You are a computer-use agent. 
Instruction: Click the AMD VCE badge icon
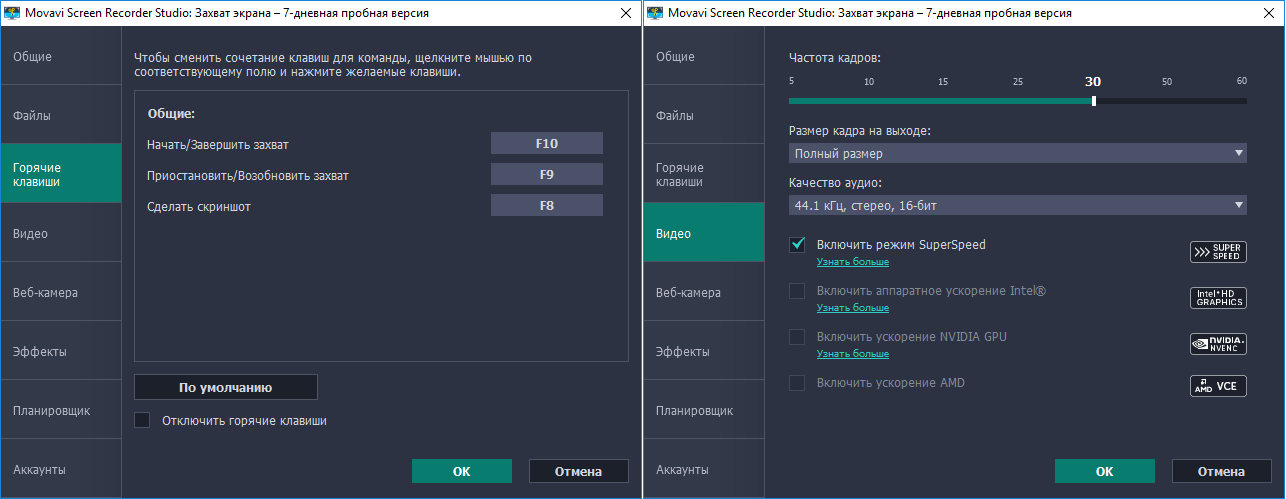(1218, 386)
